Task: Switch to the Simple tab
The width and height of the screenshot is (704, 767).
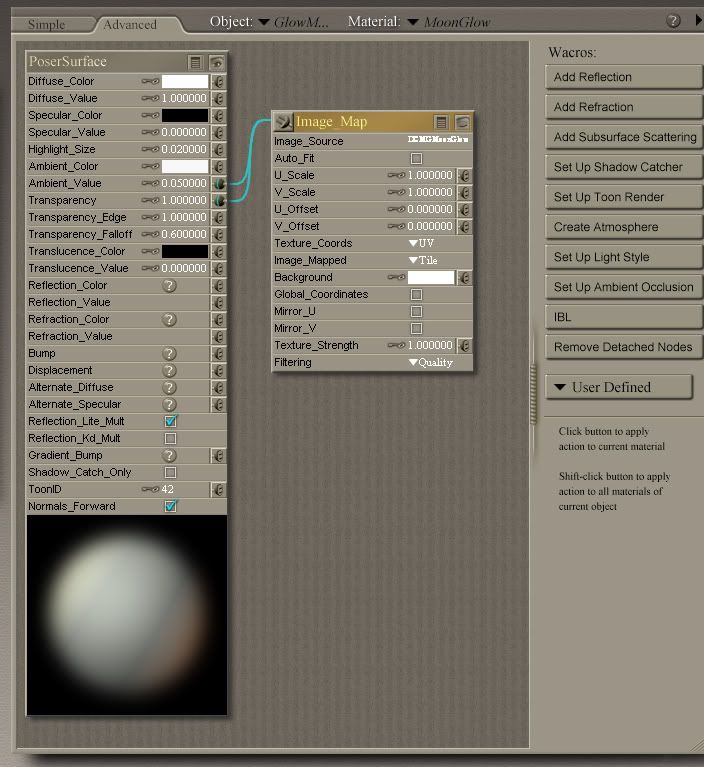Action: point(46,24)
